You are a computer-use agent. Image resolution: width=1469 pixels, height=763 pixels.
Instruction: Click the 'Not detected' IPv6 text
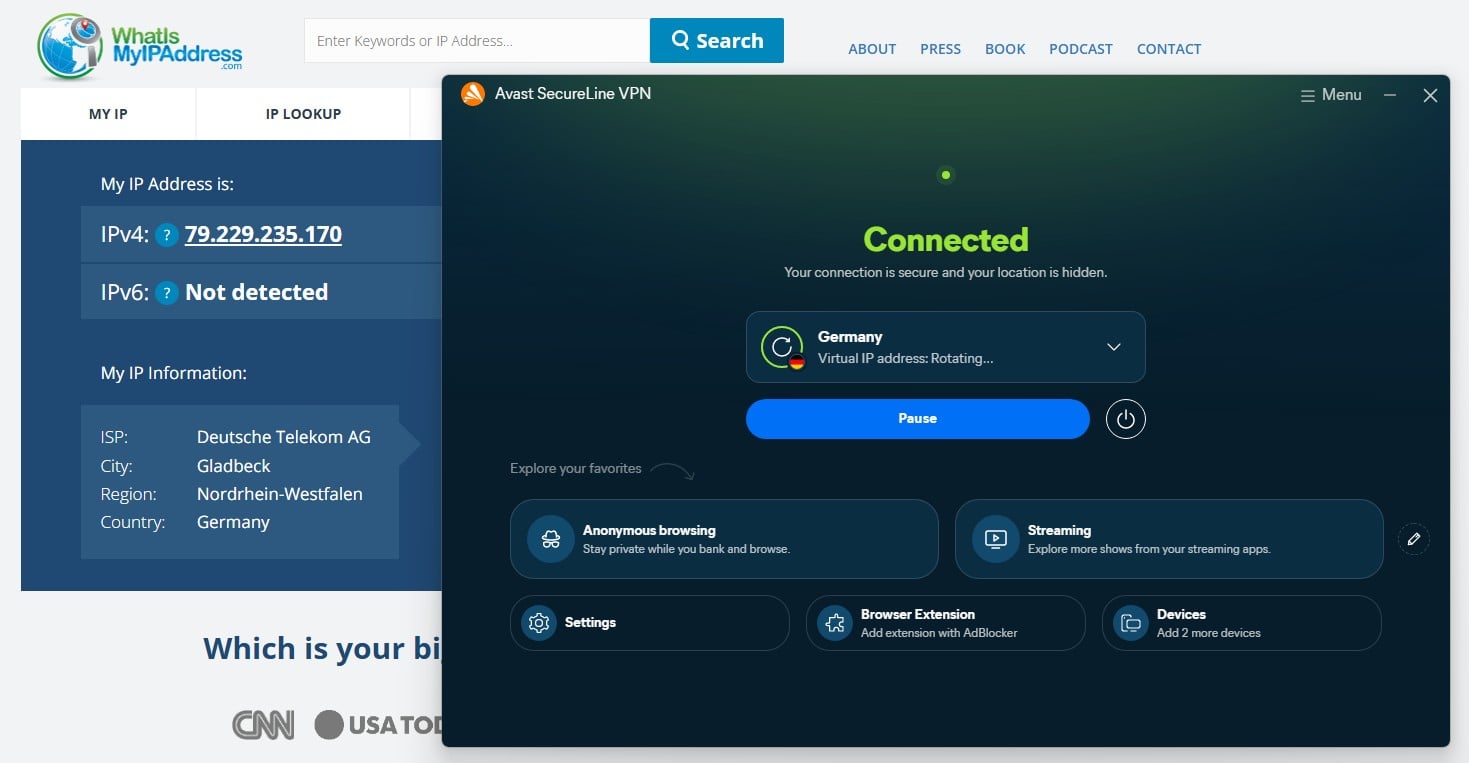pyautogui.click(x=256, y=292)
